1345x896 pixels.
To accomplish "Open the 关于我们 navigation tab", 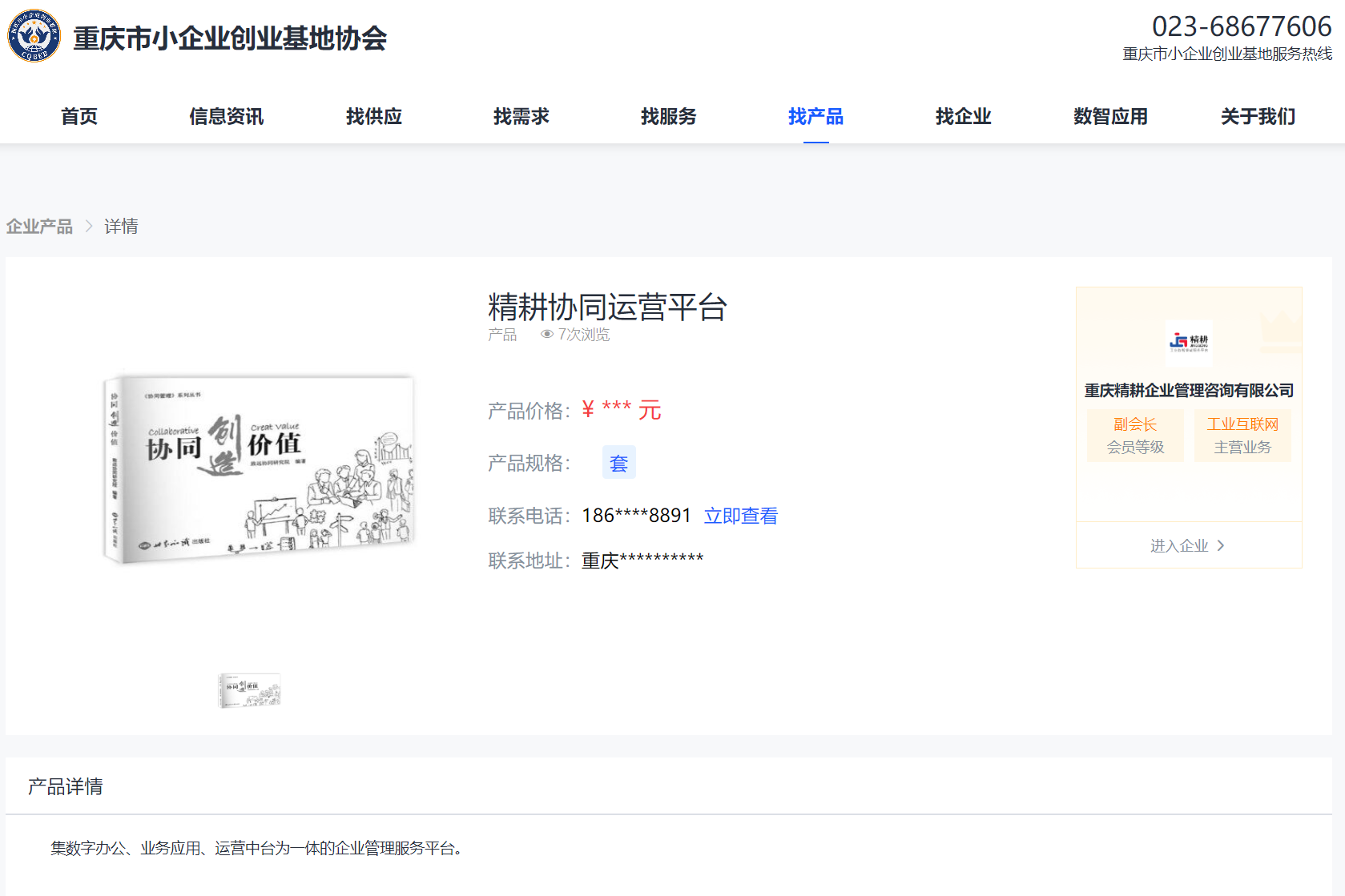I will point(1258,117).
